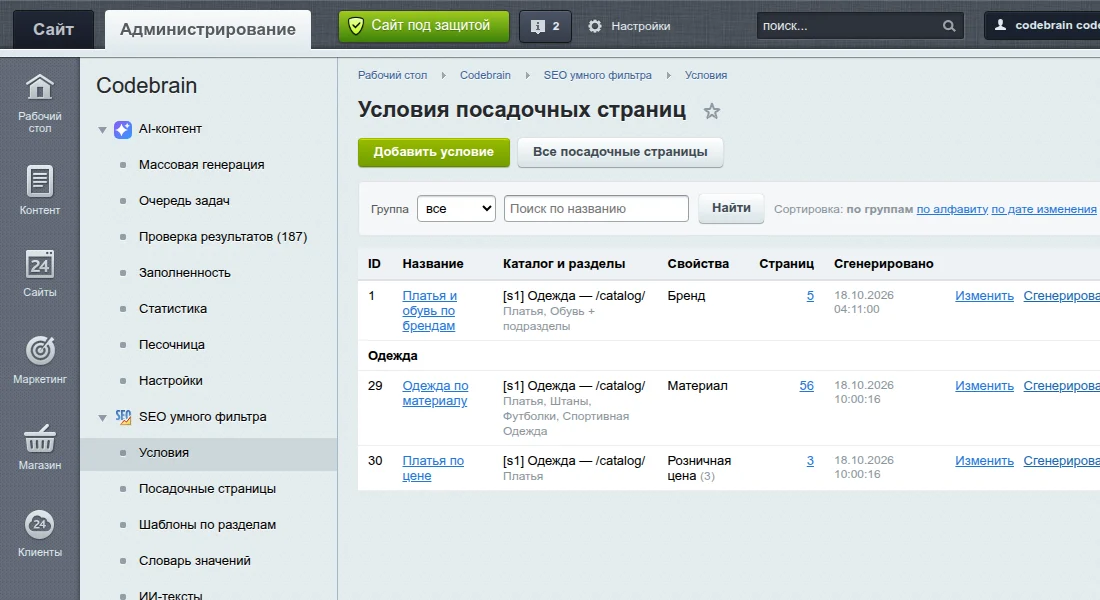Click Сгенерировать in row ID 1
The image size is (1100, 600).
1061,296
